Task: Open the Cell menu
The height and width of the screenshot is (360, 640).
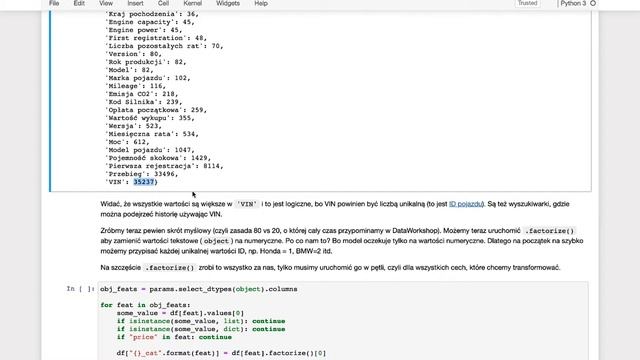Action: tap(163, 3)
